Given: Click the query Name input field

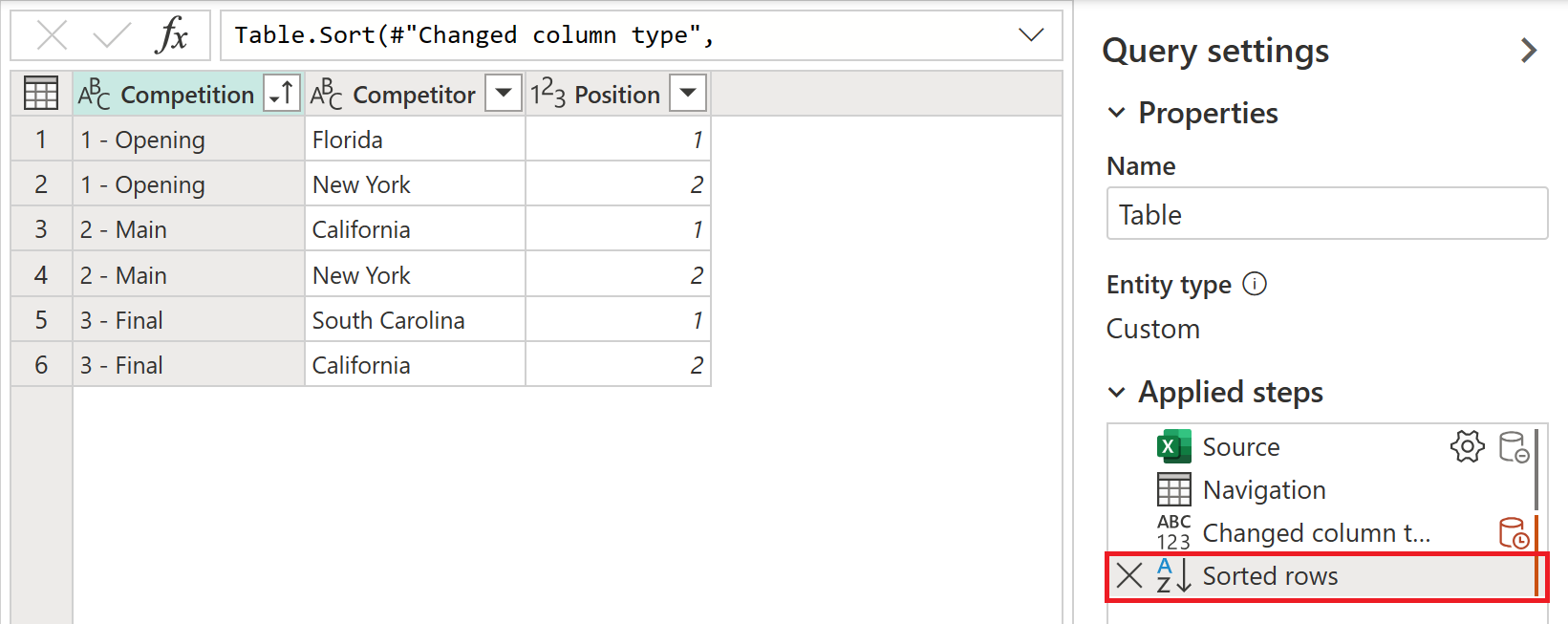Looking at the screenshot, I should click(1326, 214).
